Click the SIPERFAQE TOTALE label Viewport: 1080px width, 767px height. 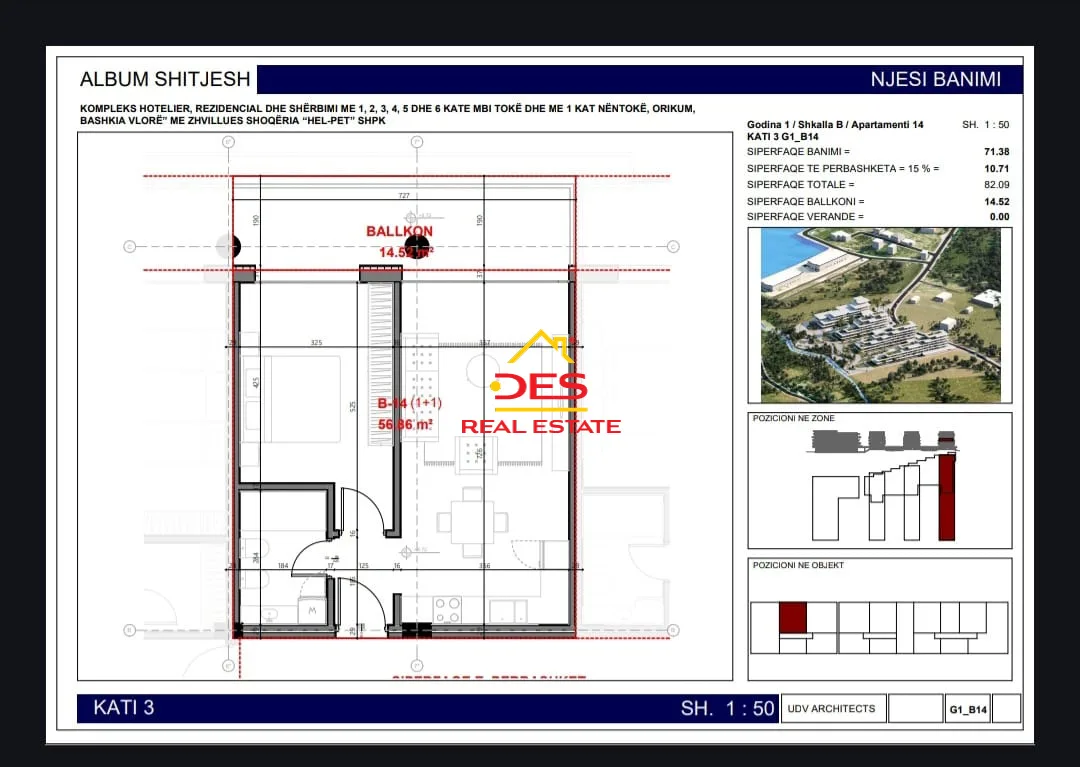pyautogui.click(x=800, y=185)
